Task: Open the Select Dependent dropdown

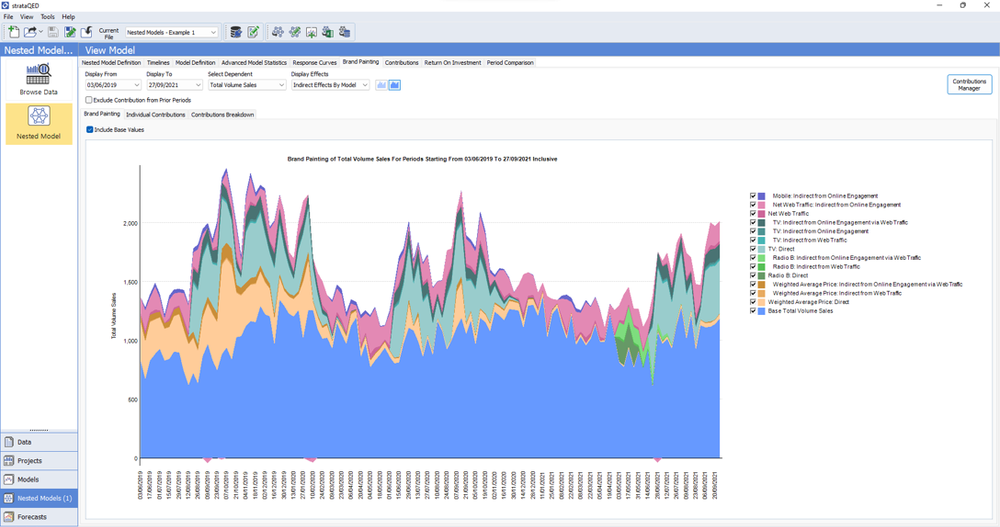Action: [x=247, y=85]
